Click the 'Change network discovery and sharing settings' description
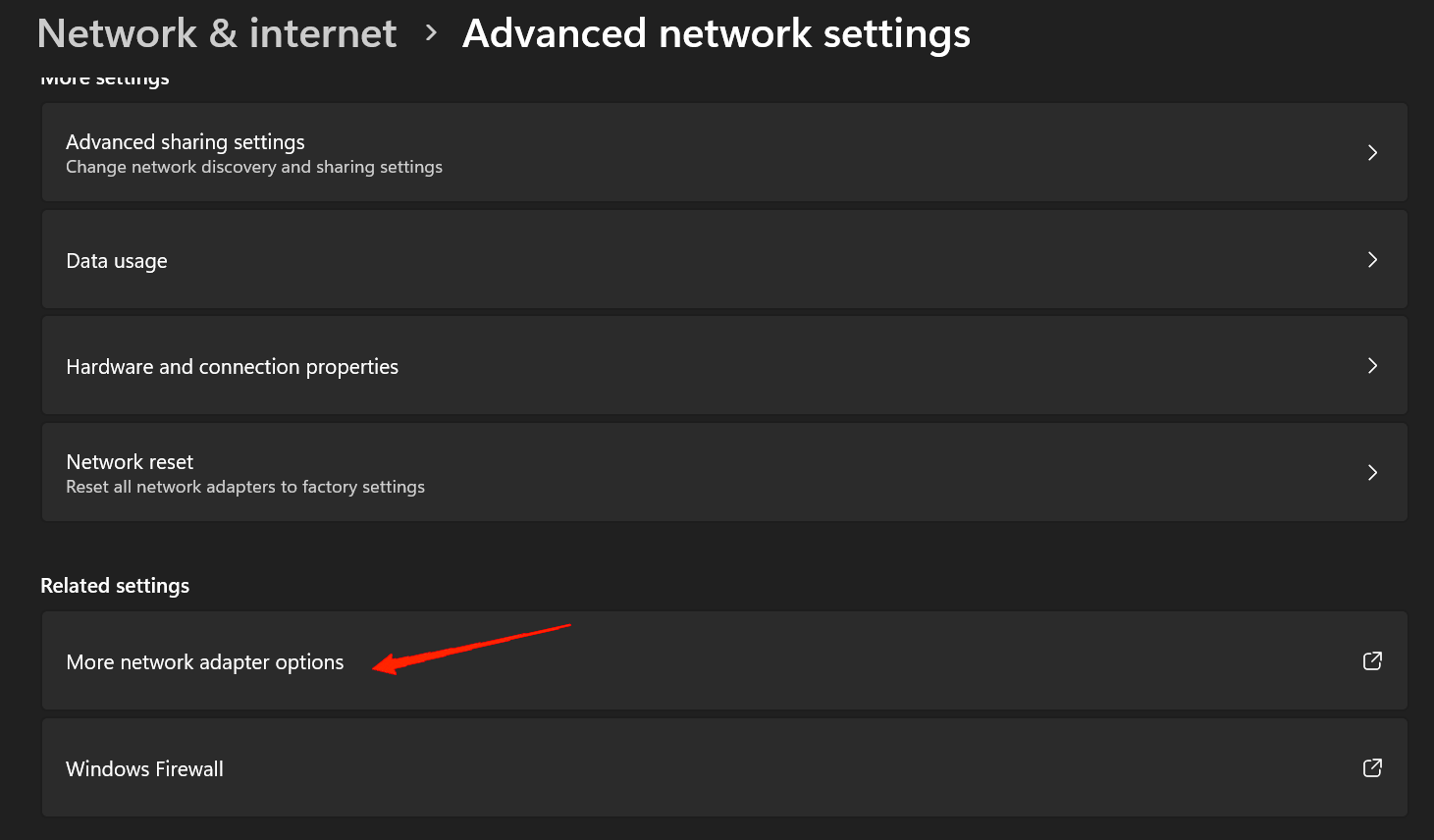The height and width of the screenshot is (840, 1434). point(253,168)
